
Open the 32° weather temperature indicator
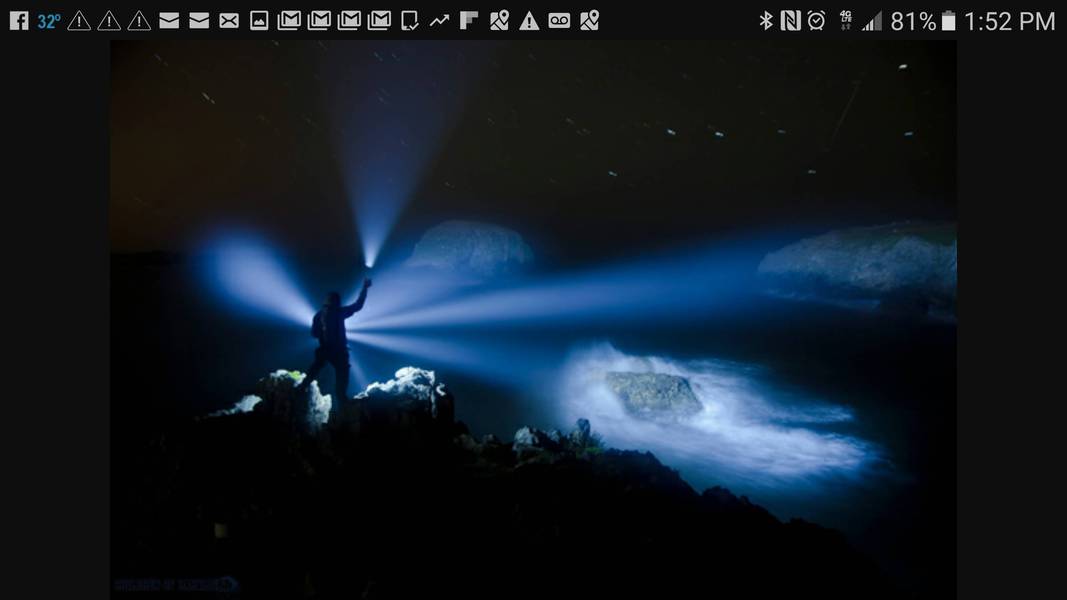[48, 20]
